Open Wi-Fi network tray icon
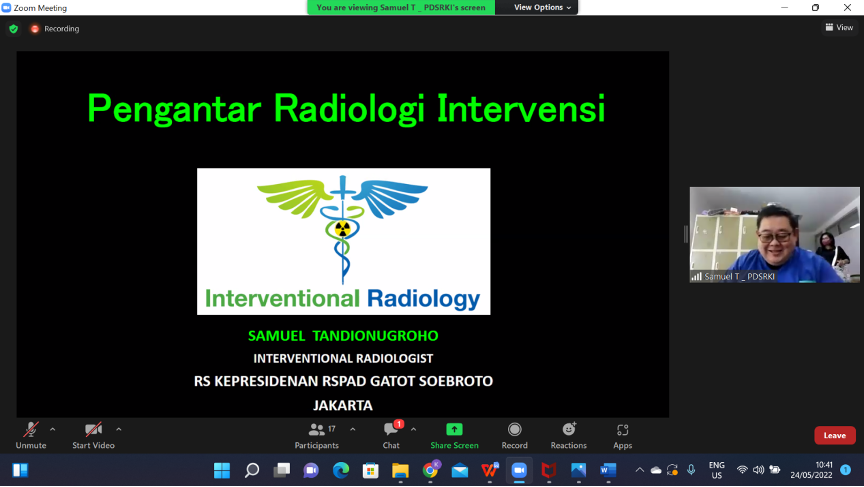 coord(742,470)
